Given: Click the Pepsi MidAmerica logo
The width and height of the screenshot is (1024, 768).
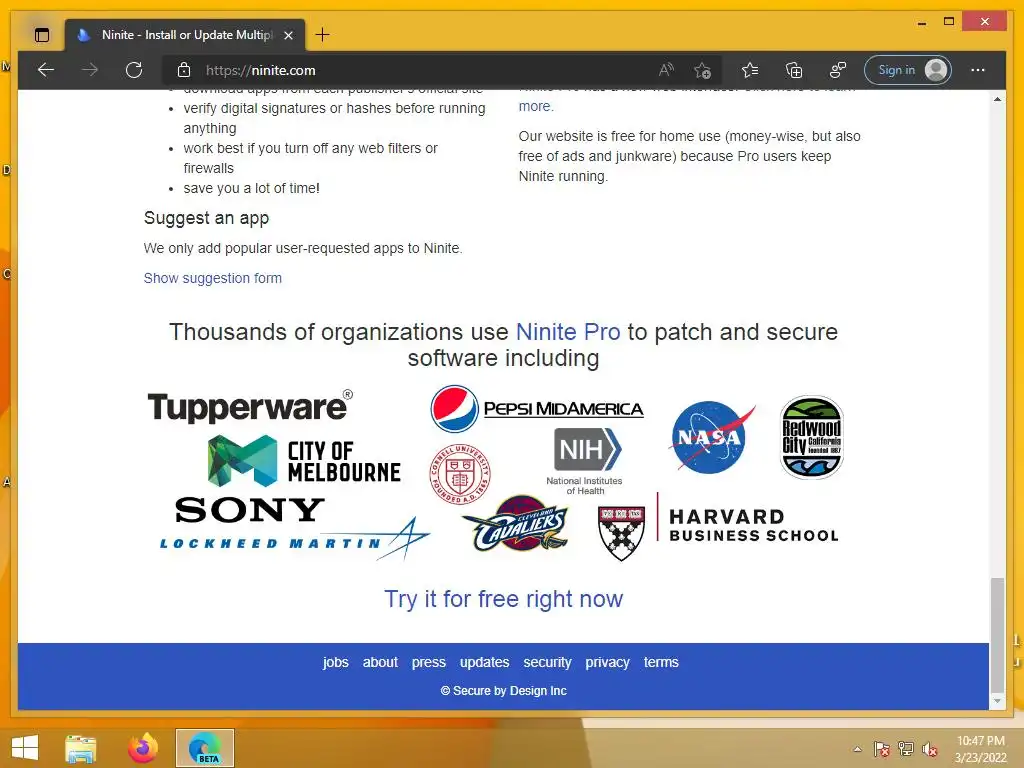Looking at the screenshot, I should (x=537, y=409).
